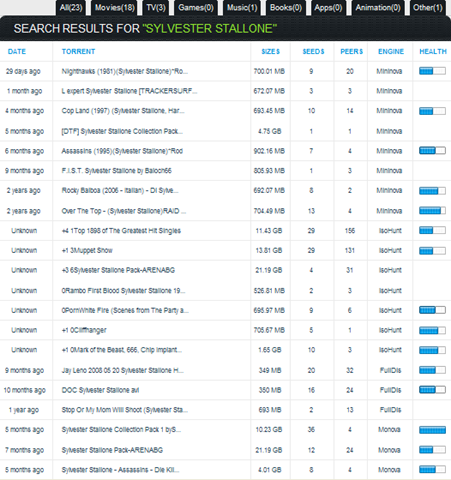Viewport: 451px width, 480px height.
Task: Switch to the TV(3) tab
Action: 156,8
